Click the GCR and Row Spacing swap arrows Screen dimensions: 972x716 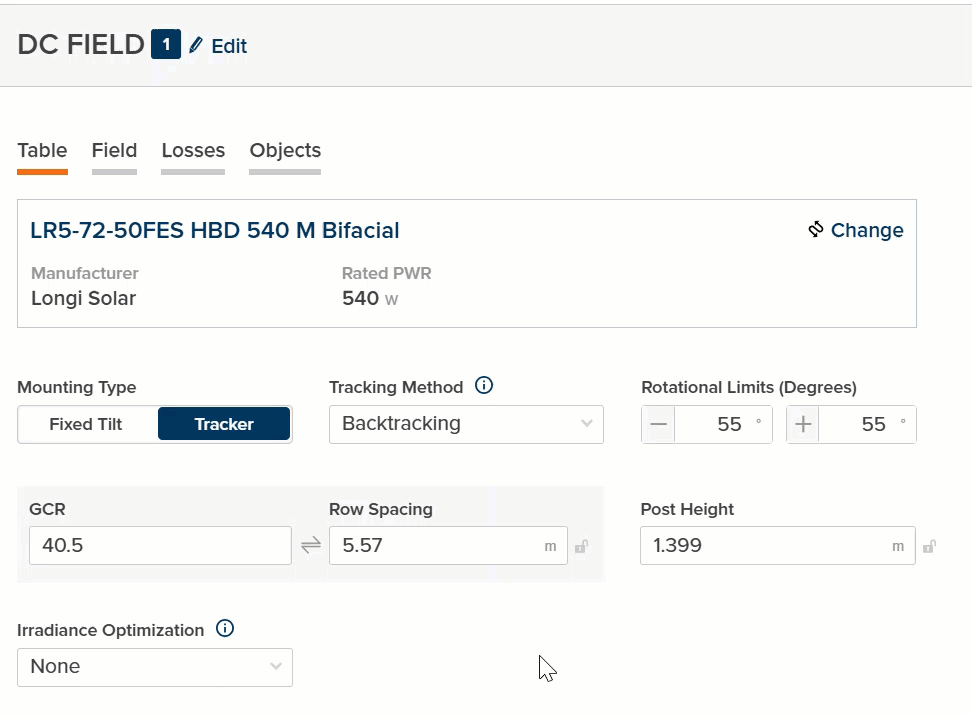pos(311,546)
